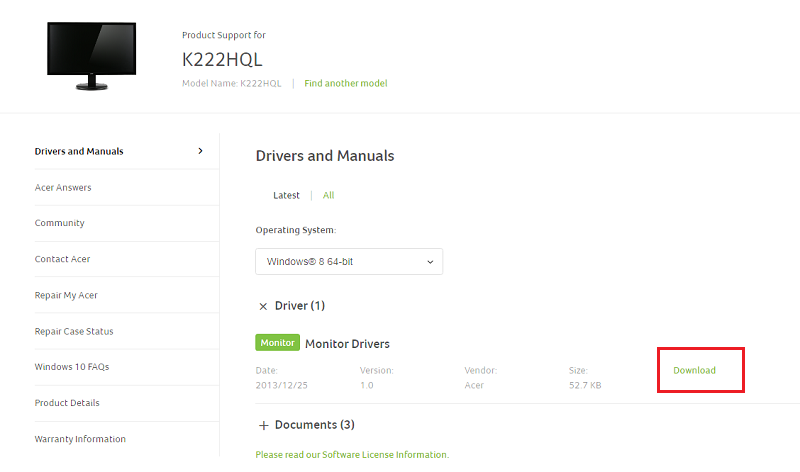800x472 pixels.
Task: Open Contact Acer sidebar item
Action: (62, 259)
